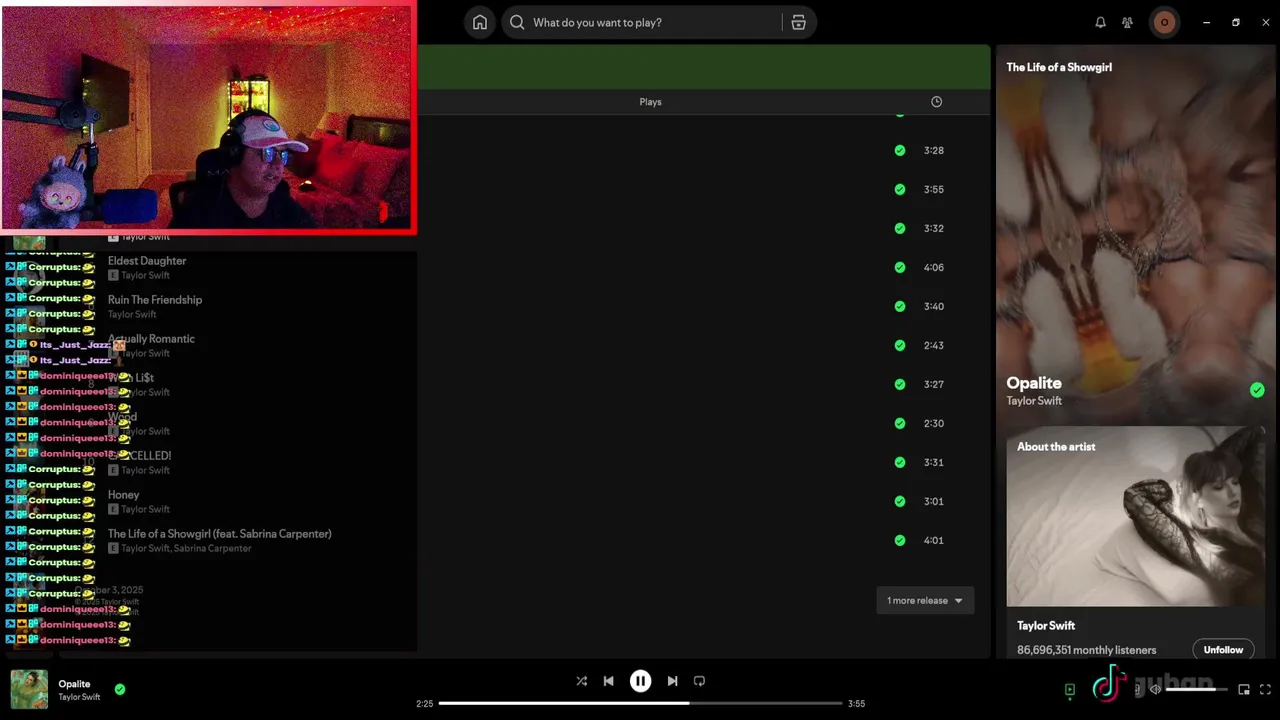Open Friend Activity icon
Screen dimensions: 1280x720
[x=1127, y=22]
